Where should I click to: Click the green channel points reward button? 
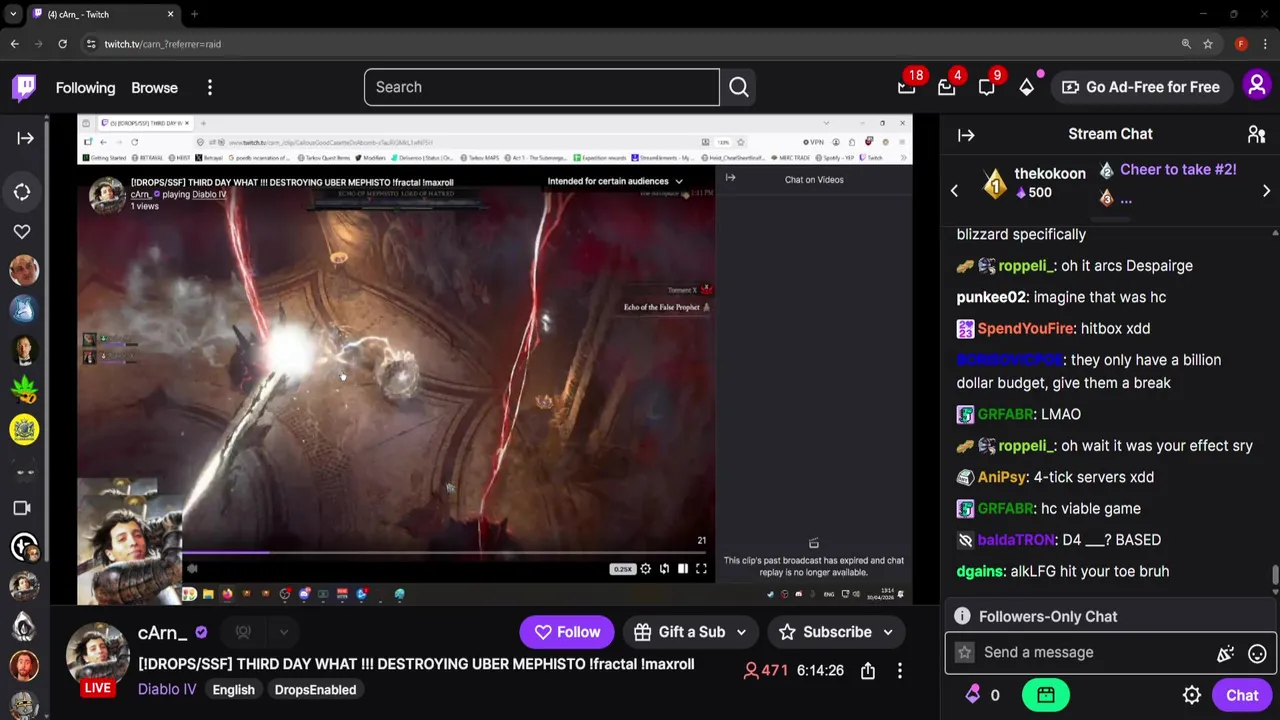point(1046,695)
